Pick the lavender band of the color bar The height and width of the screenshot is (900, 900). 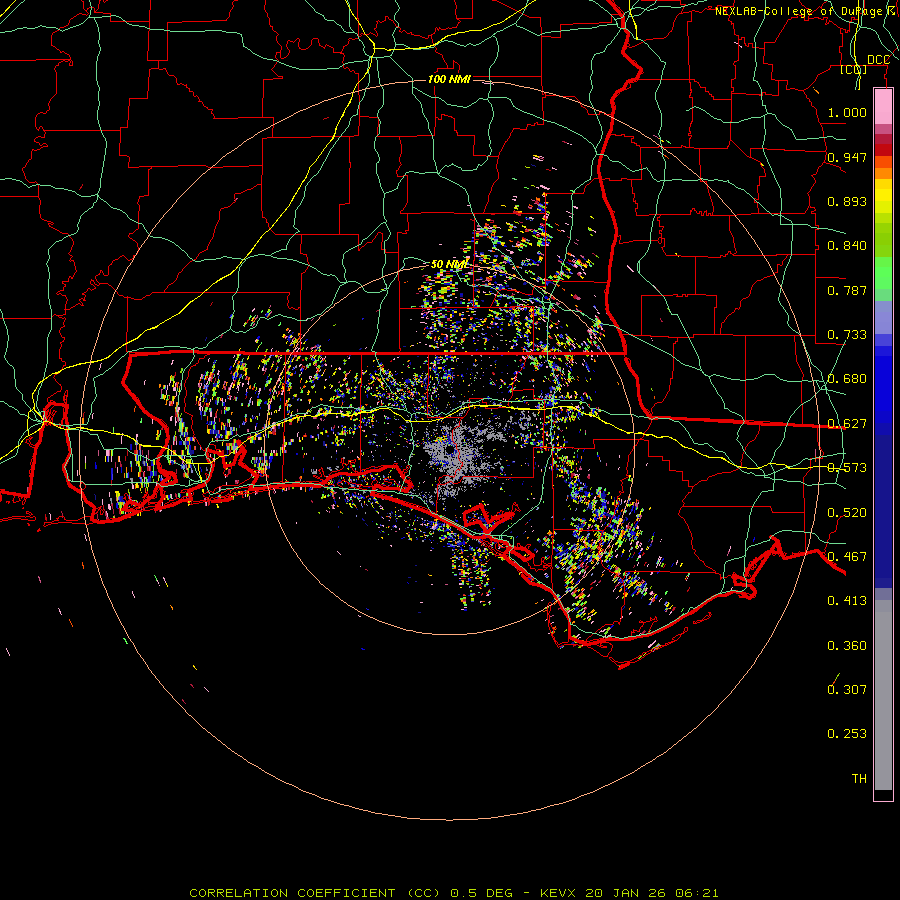(883, 317)
